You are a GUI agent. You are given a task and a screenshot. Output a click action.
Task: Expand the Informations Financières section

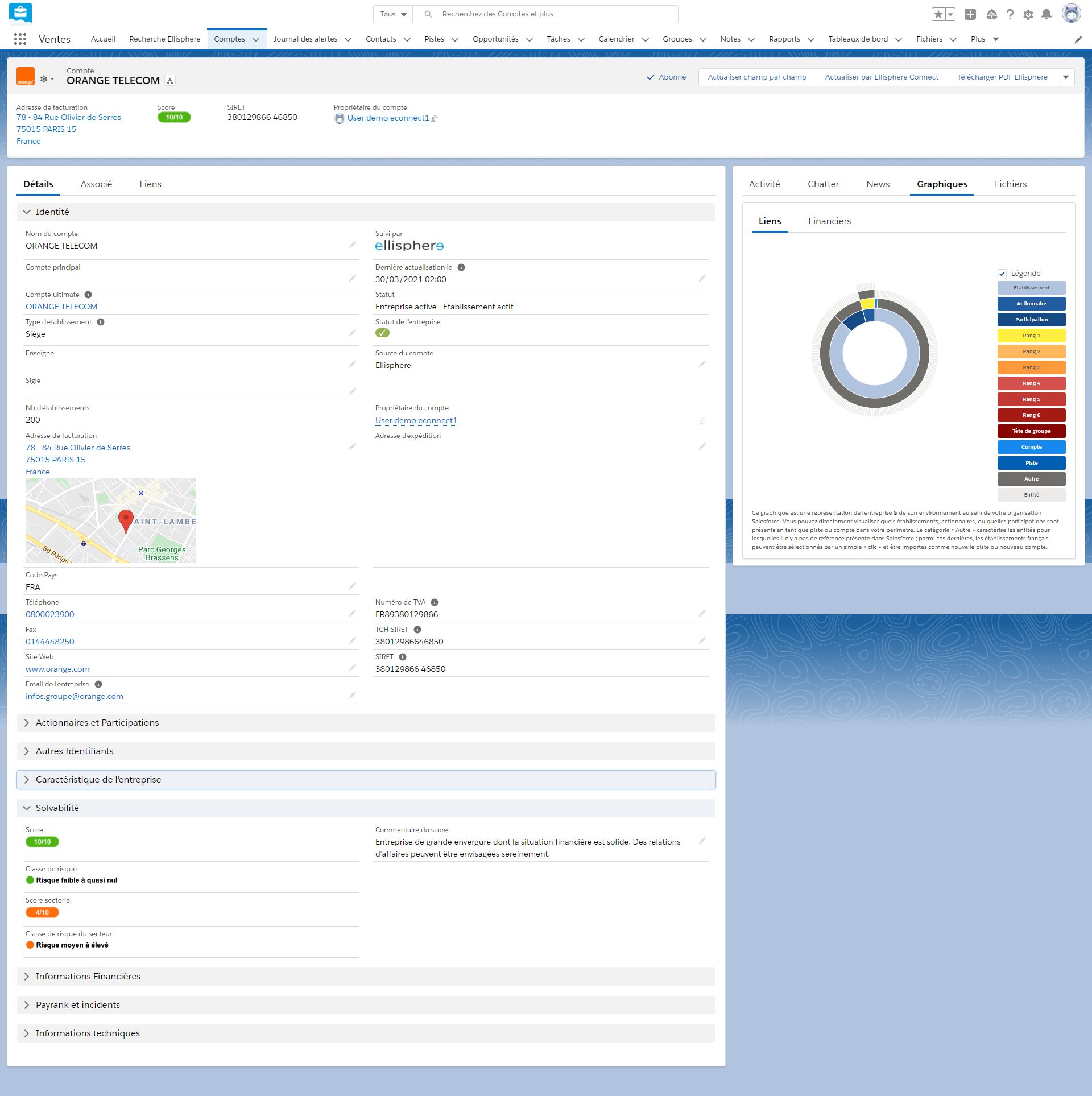(366, 977)
